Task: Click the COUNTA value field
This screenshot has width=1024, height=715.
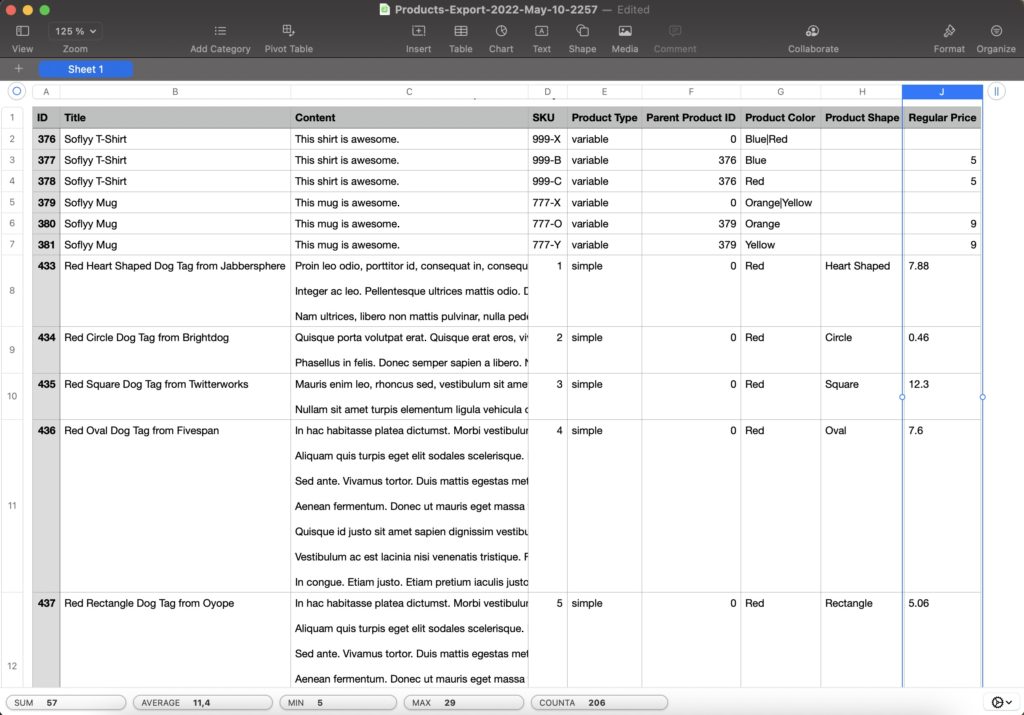Action: 599,702
